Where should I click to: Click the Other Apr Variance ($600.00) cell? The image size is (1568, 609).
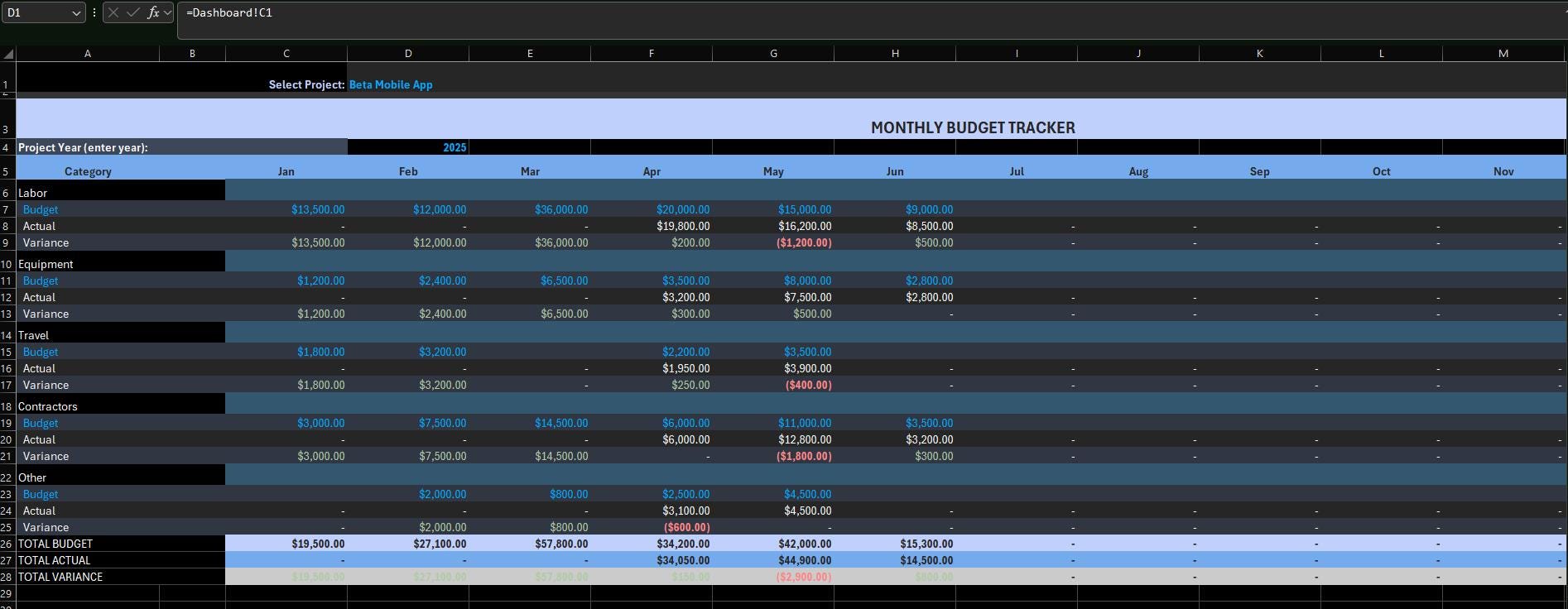coord(652,527)
